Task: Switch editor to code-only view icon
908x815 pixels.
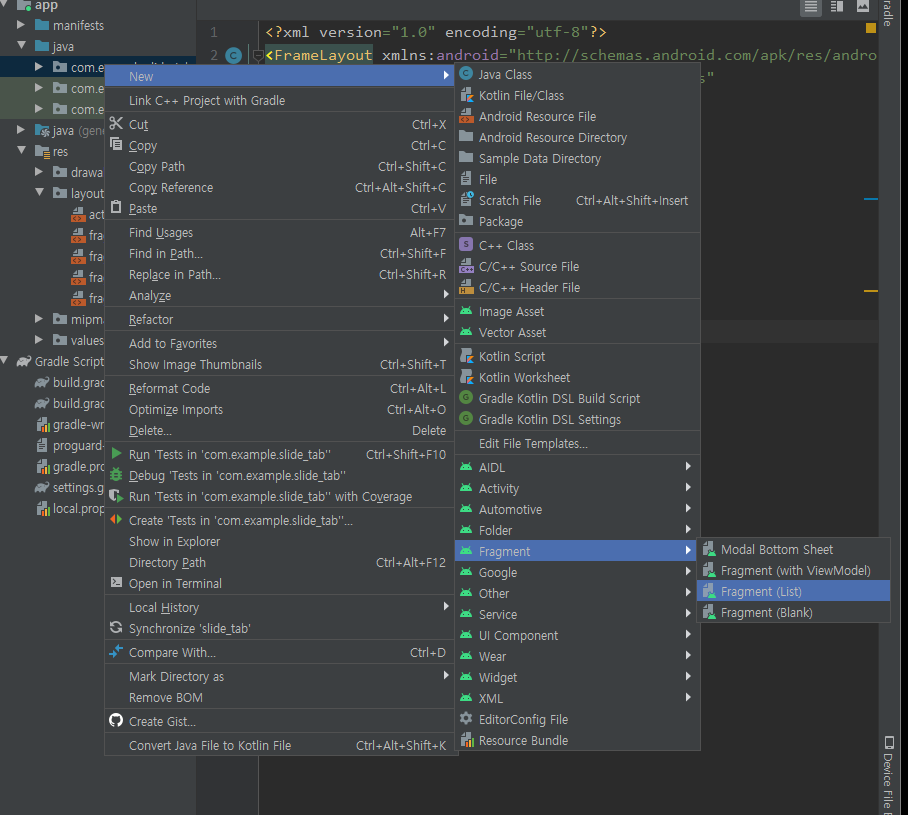Action: tap(811, 7)
